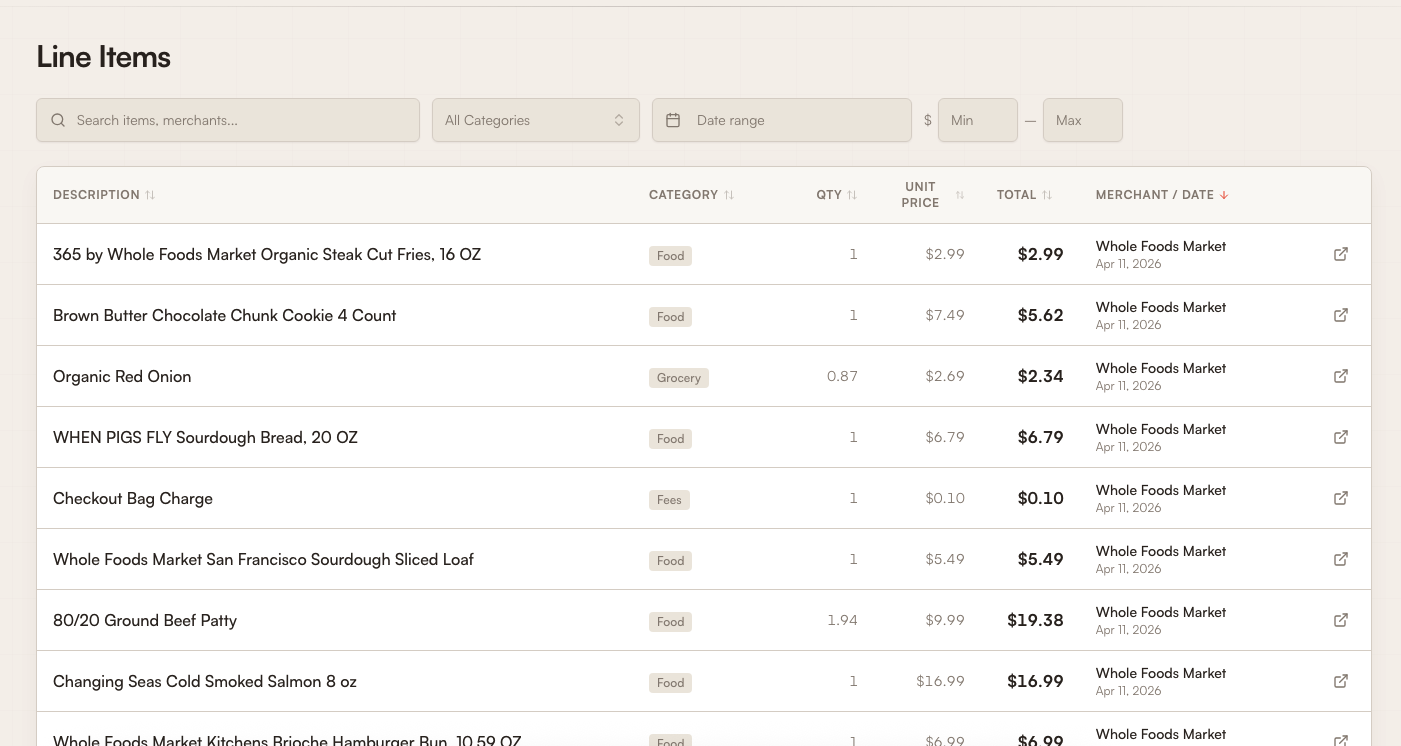Click the external link icon for Organic Red Onion row
1401x746 pixels.
click(x=1340, y=376)
